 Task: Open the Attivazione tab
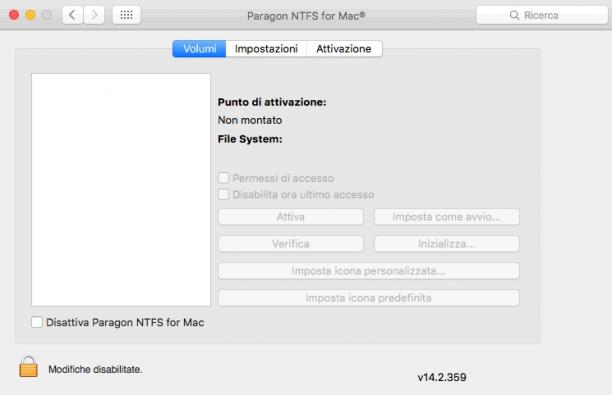click(344, 49)
